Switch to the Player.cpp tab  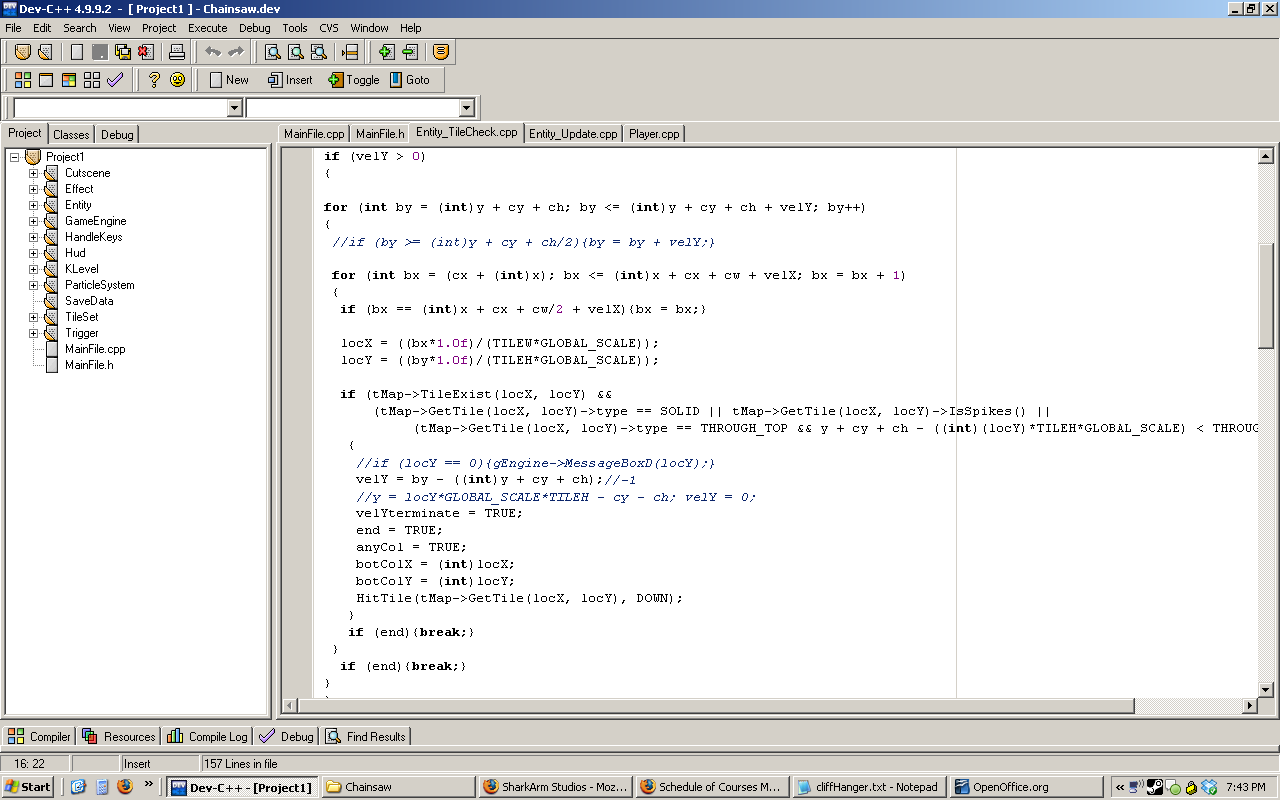[654, 134]
